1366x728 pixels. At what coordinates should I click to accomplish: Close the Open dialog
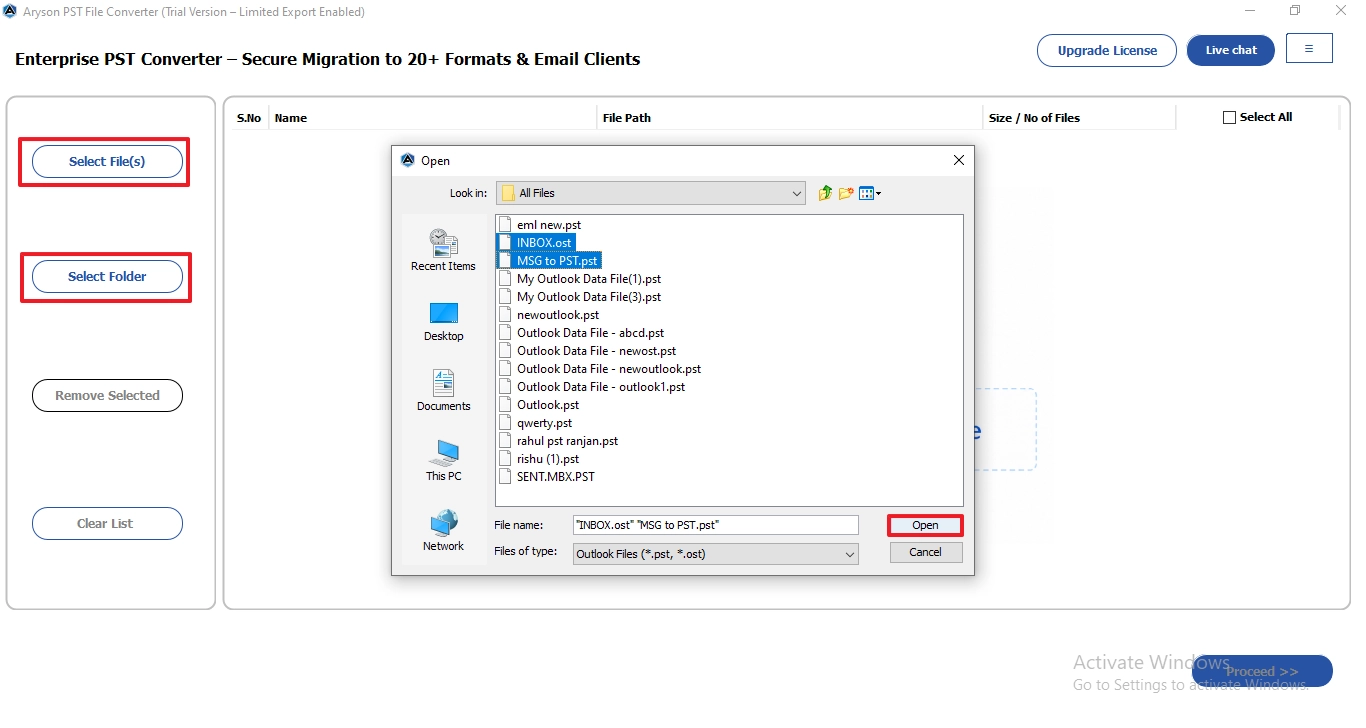[x=958, y=160]
